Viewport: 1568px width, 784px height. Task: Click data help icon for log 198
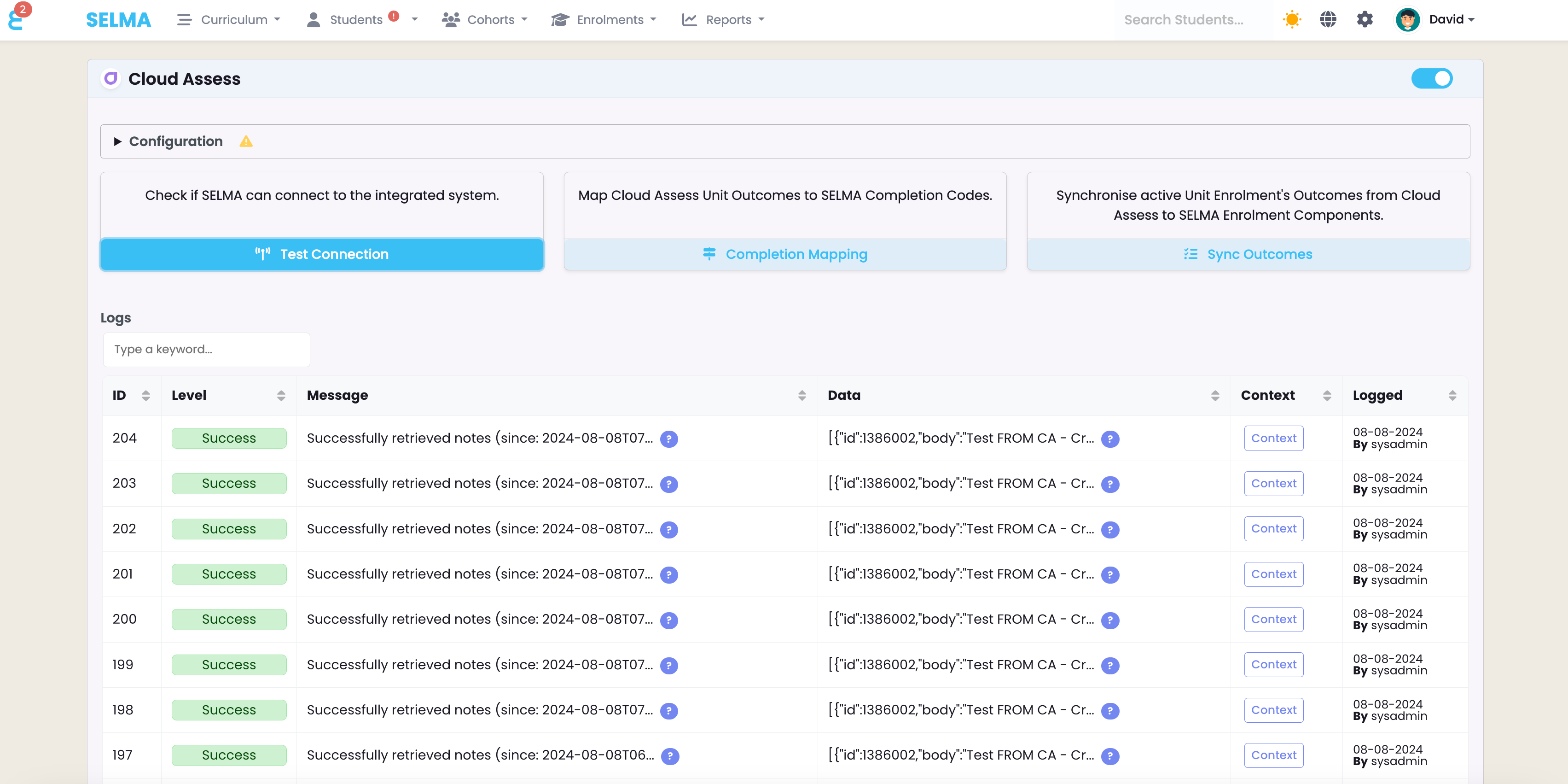[1109, 710]
